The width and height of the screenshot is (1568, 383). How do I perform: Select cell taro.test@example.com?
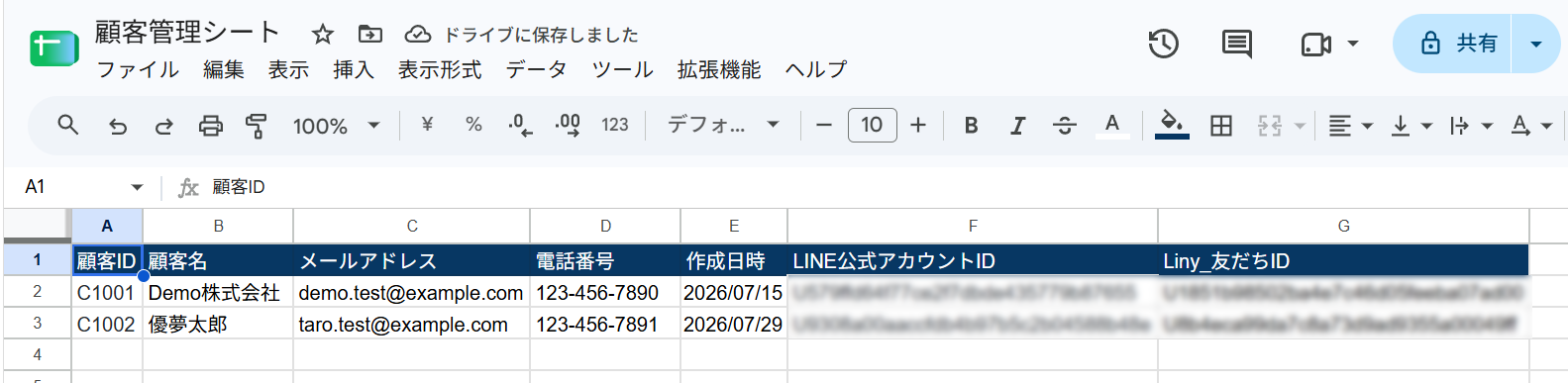(411, 325)
